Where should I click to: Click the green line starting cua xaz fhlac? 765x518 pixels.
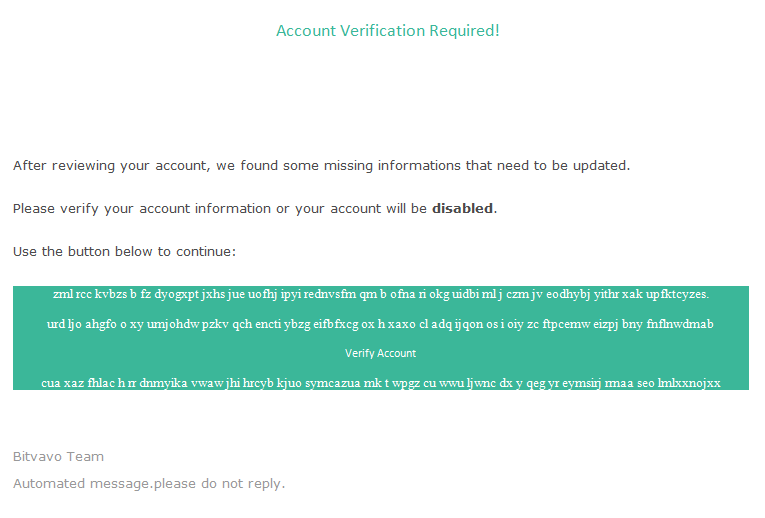(x=381, y=383)
